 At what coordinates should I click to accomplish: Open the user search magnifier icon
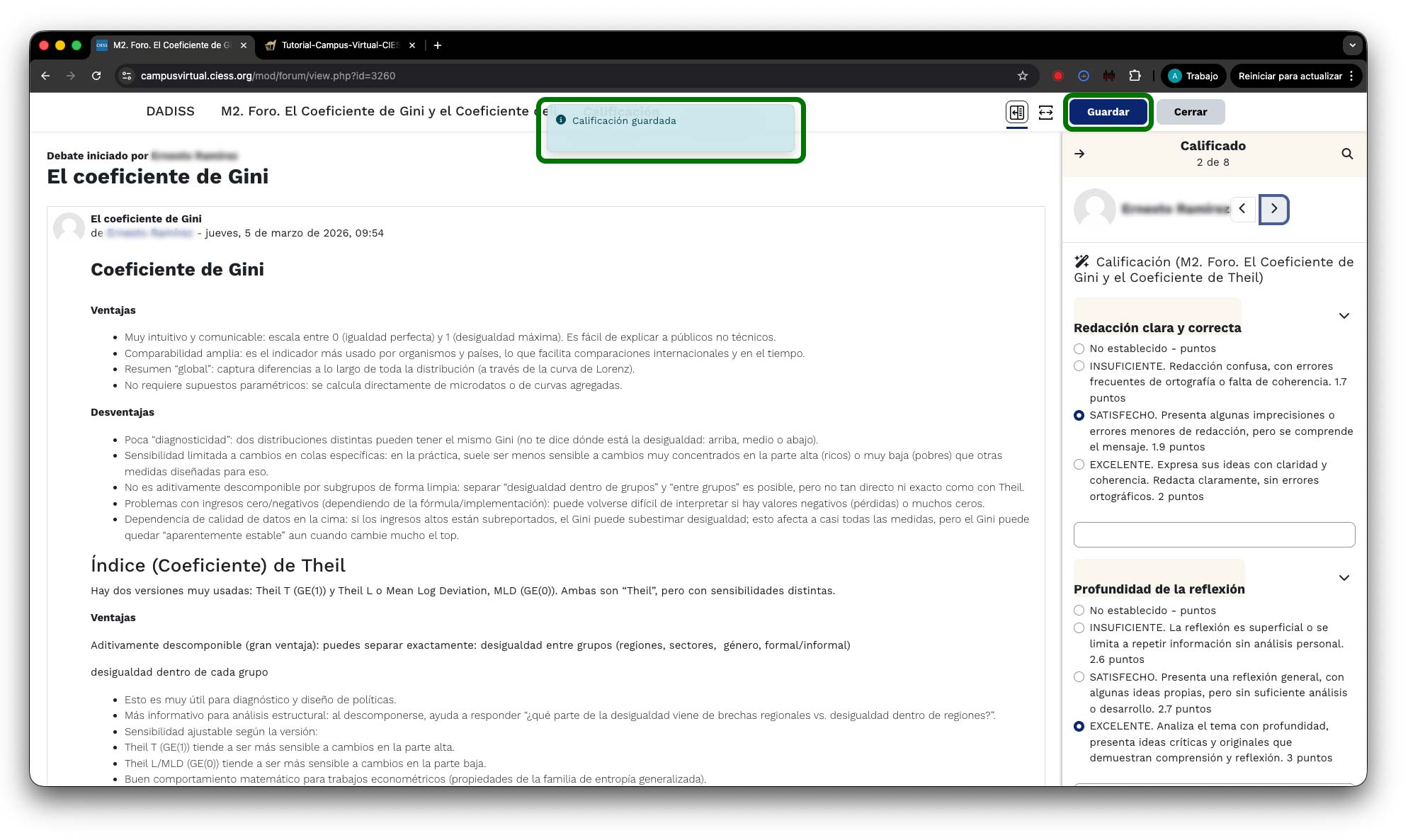click(x=1346, y=154)
